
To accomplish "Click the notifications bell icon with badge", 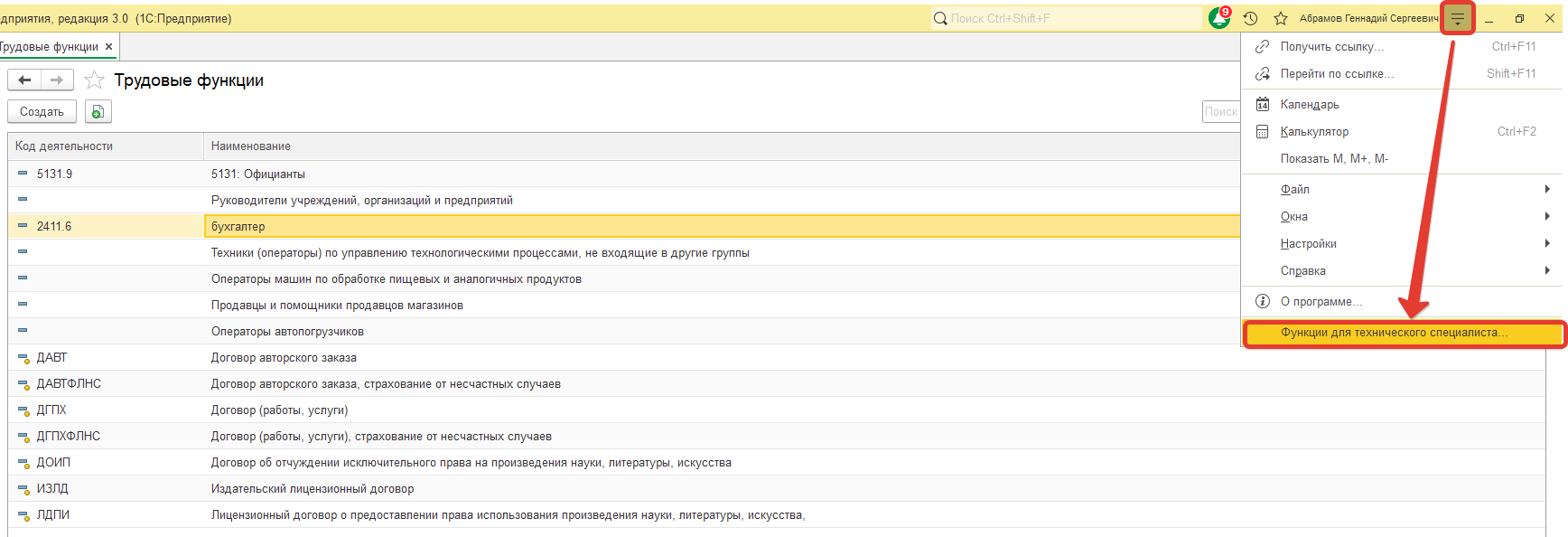I will (x=1219, y=18).
